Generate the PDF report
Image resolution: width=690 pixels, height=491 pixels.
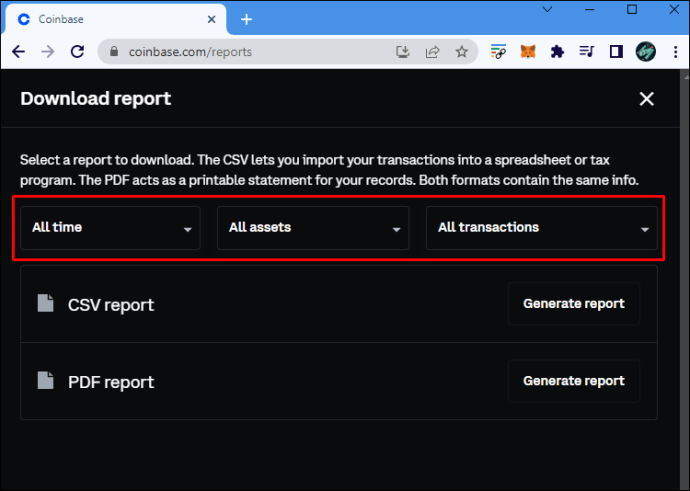click(x=573, y=381)
